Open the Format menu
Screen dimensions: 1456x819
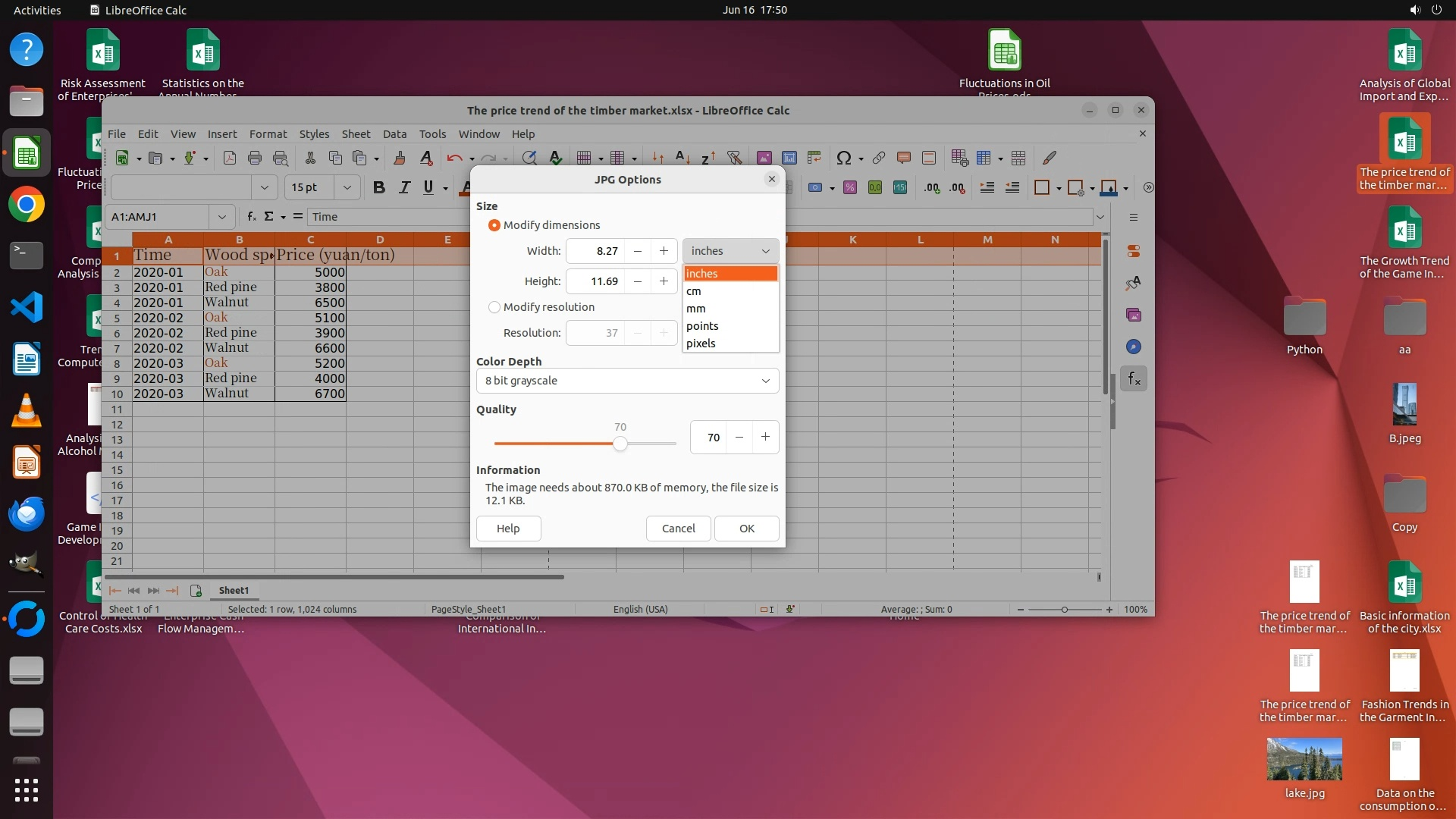(268, 133)
